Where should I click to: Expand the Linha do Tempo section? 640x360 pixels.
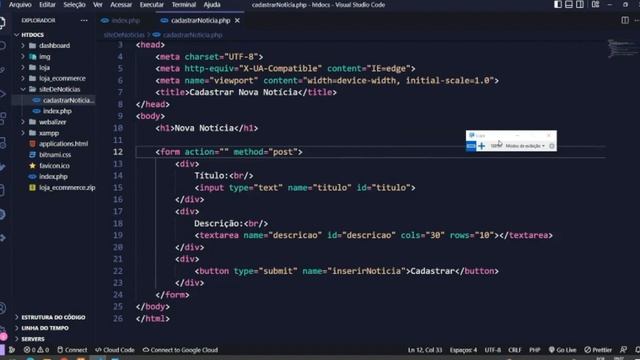point(45,328)
